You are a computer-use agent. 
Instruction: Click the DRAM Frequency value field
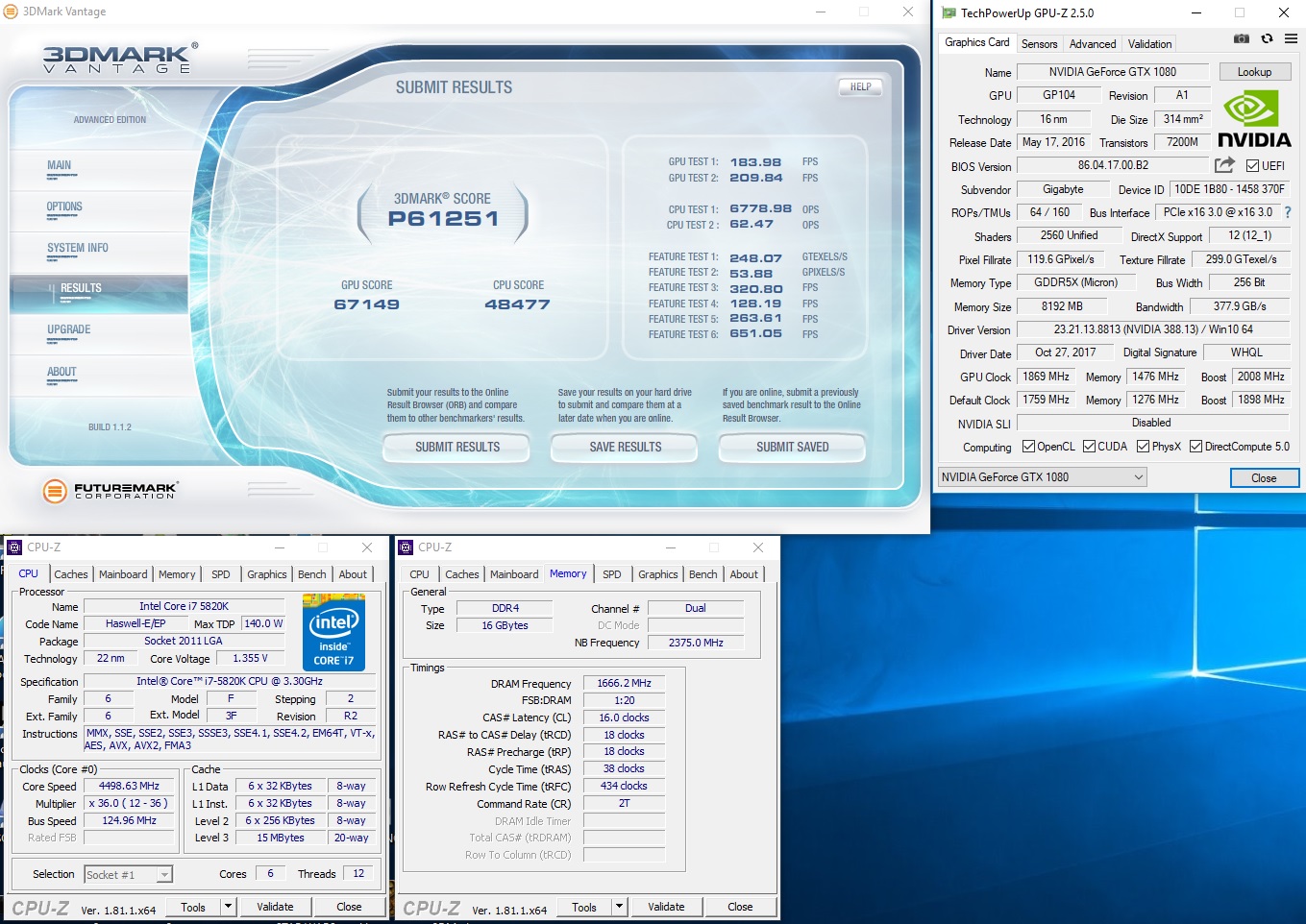(x=624, y=684)
